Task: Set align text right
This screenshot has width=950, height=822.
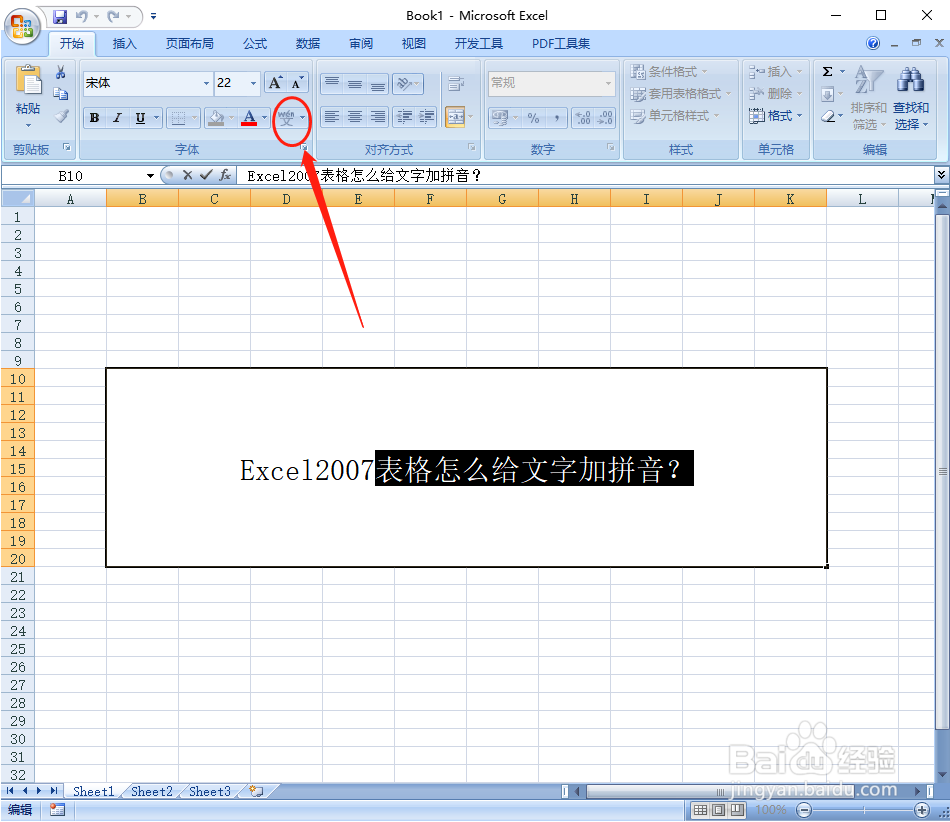Action: tap(377, 116)
